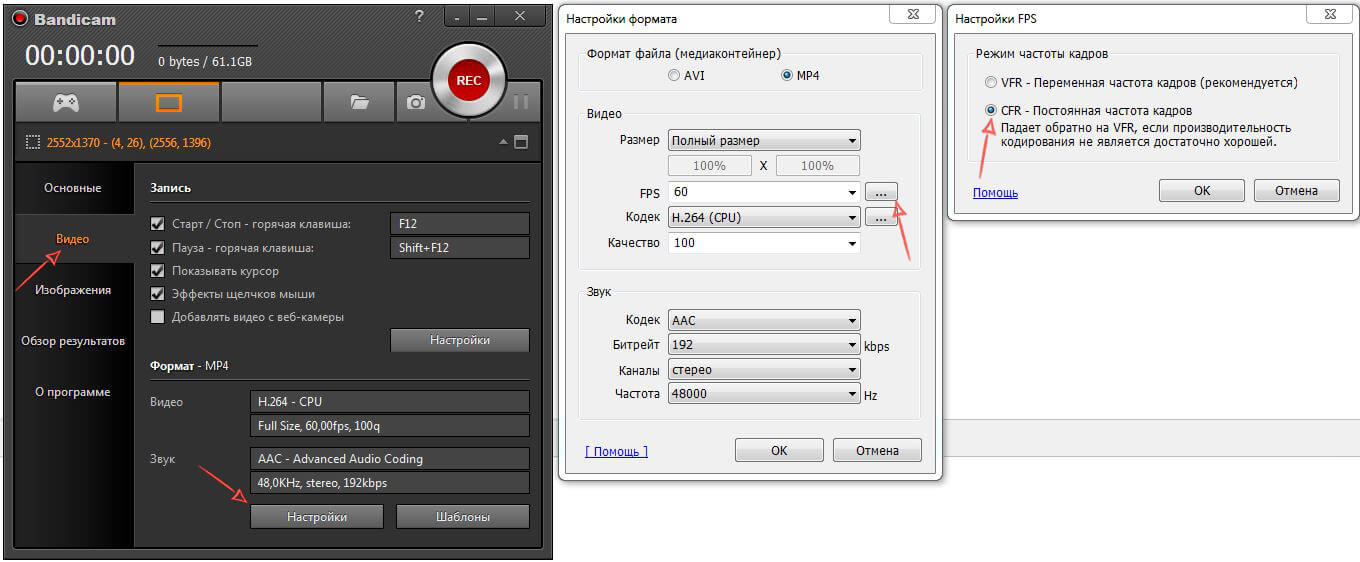Open [ Помощь ] link in format dialog
The height and width of the screenshot is (562, 1360).
tap(616, 451)
